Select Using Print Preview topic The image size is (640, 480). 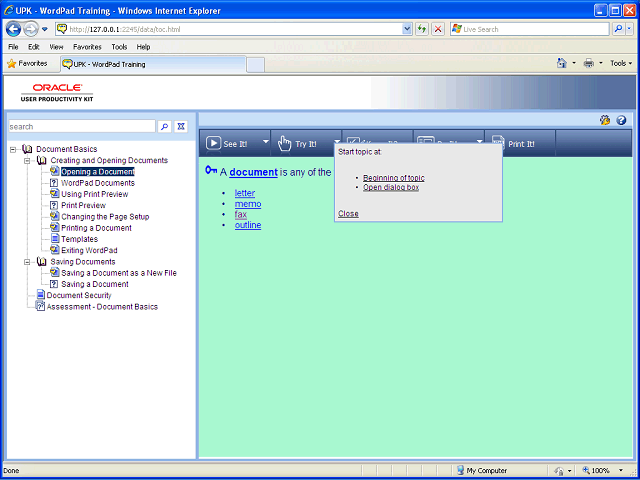95,194
